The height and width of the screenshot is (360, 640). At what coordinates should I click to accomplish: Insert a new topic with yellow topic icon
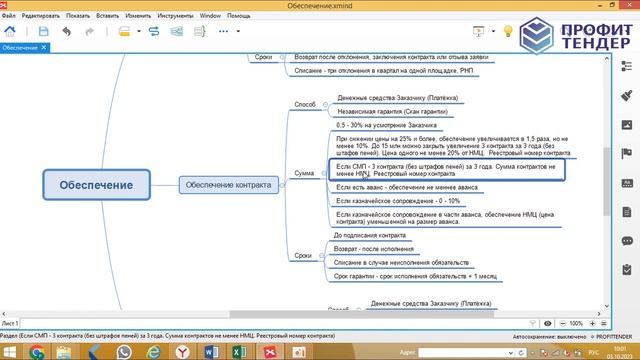(124, 31)
